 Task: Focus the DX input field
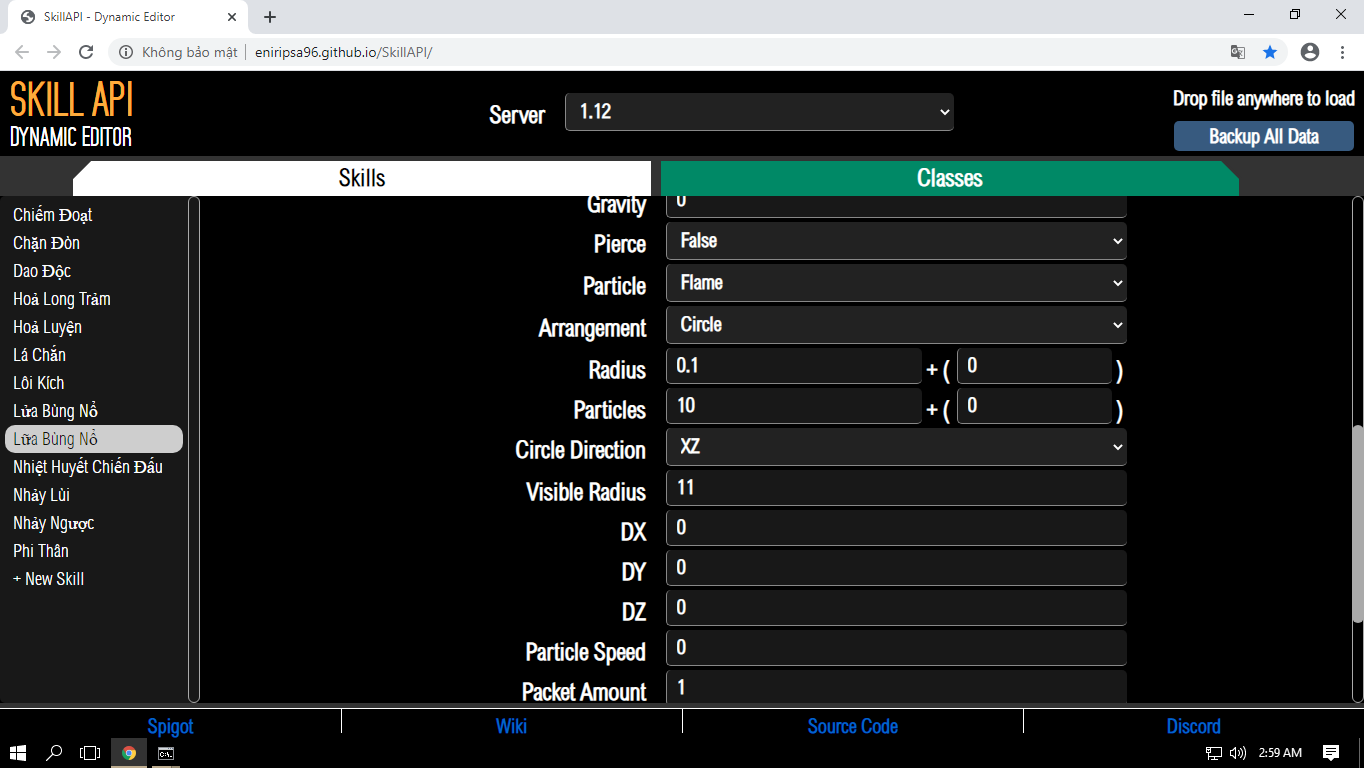pyautogui.click(x=896, y=528)
